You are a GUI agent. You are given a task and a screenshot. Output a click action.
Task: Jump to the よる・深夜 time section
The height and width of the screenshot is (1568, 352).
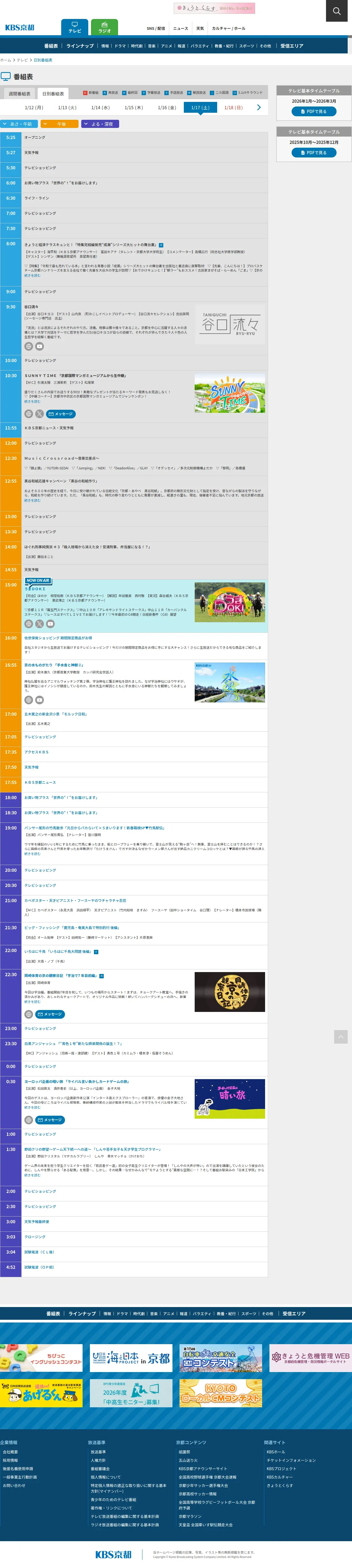(100, 124)
